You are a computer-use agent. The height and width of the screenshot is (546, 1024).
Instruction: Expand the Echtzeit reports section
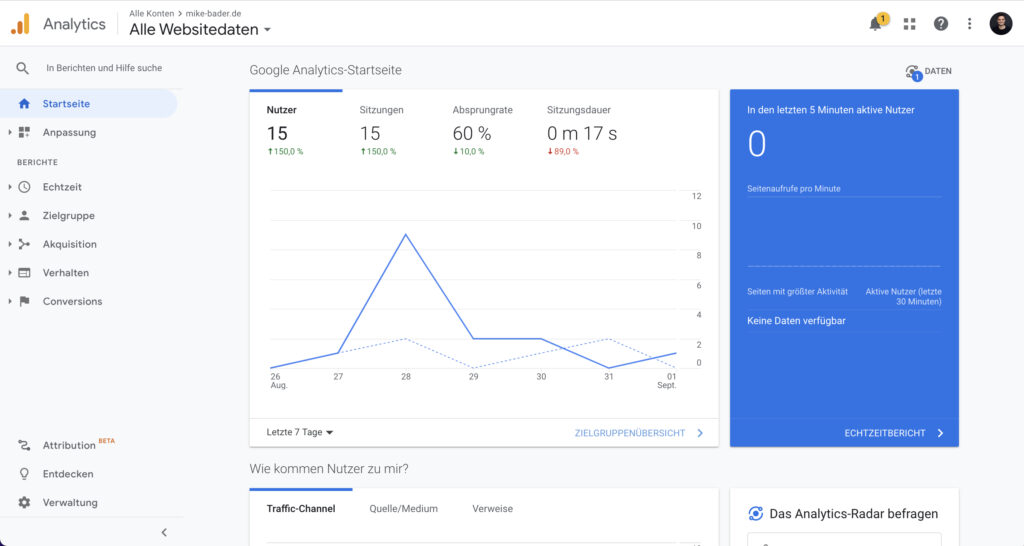[x=61, y=187]
